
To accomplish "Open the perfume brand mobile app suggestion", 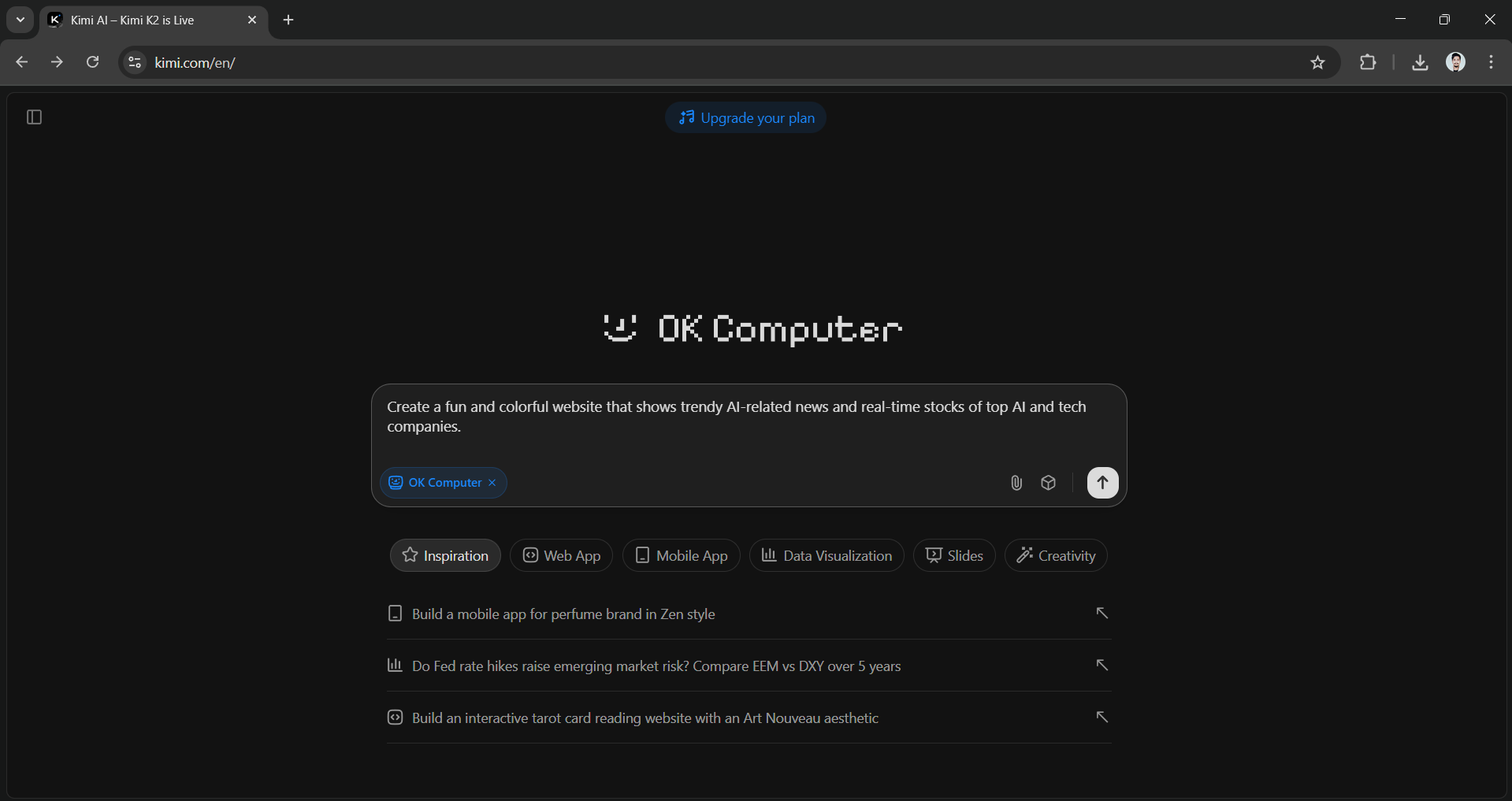I will [563, 614].
